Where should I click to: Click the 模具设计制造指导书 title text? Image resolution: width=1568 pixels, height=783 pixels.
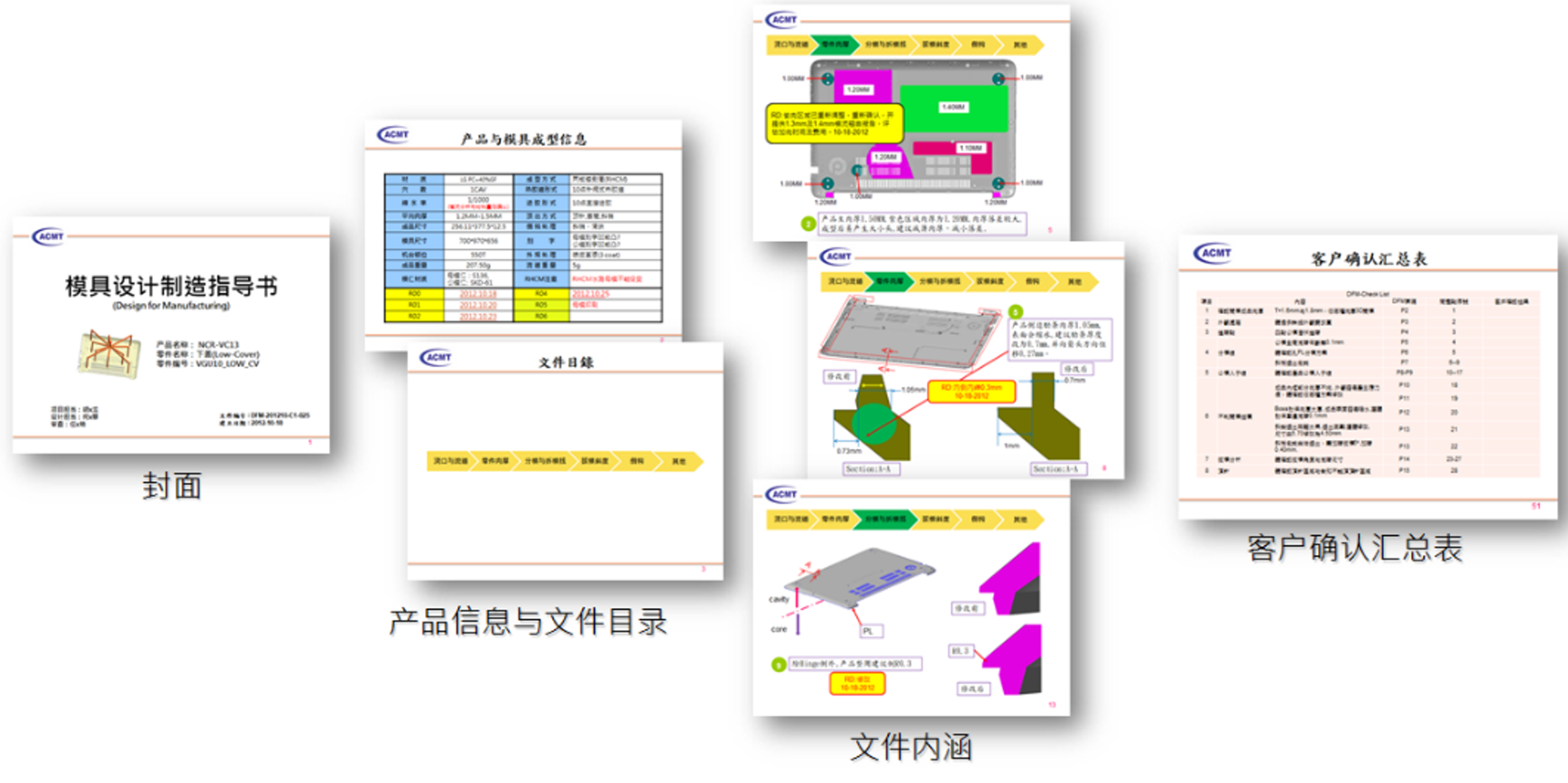tap(171, 287)
